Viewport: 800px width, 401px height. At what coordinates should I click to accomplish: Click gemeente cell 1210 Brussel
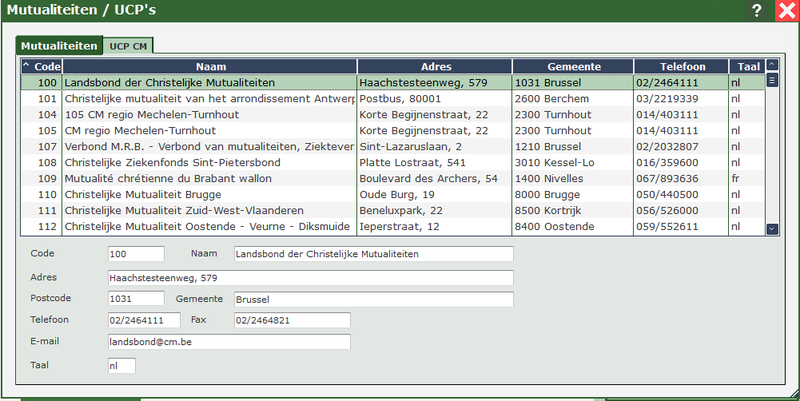click(x=573, y=146)
